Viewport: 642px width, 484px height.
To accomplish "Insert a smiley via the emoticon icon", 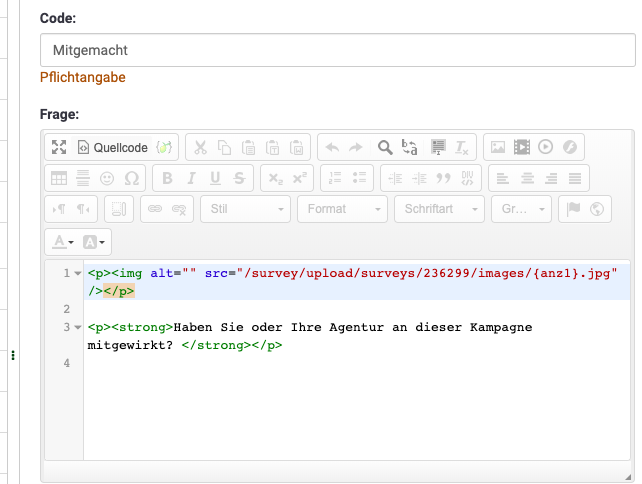I will click(x=107, y=178).
